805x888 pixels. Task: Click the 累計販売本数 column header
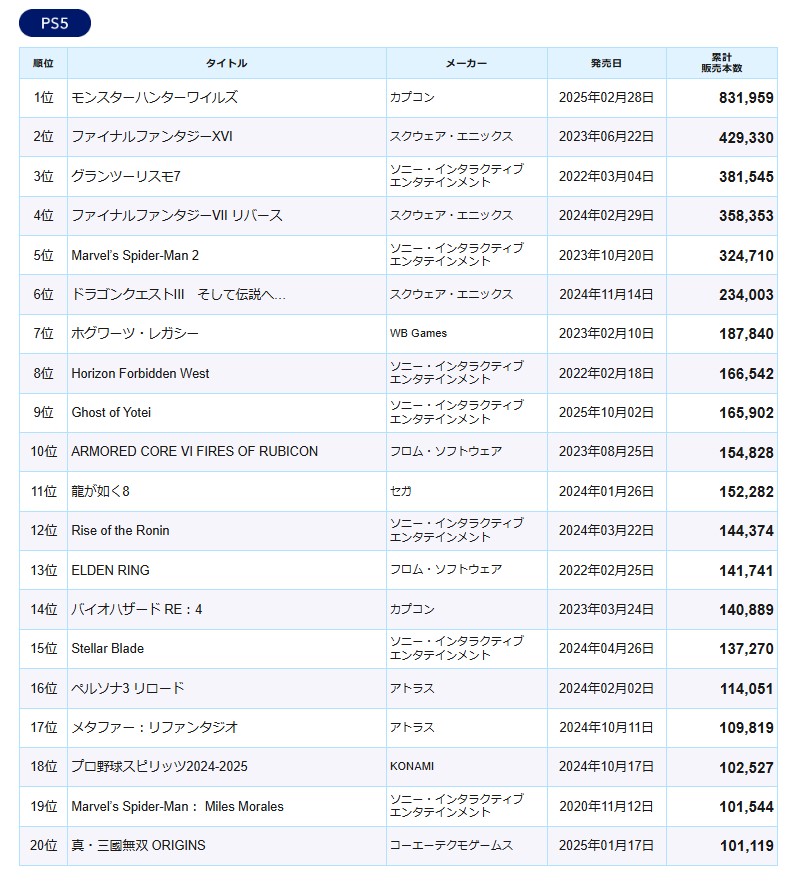point(721,63)
